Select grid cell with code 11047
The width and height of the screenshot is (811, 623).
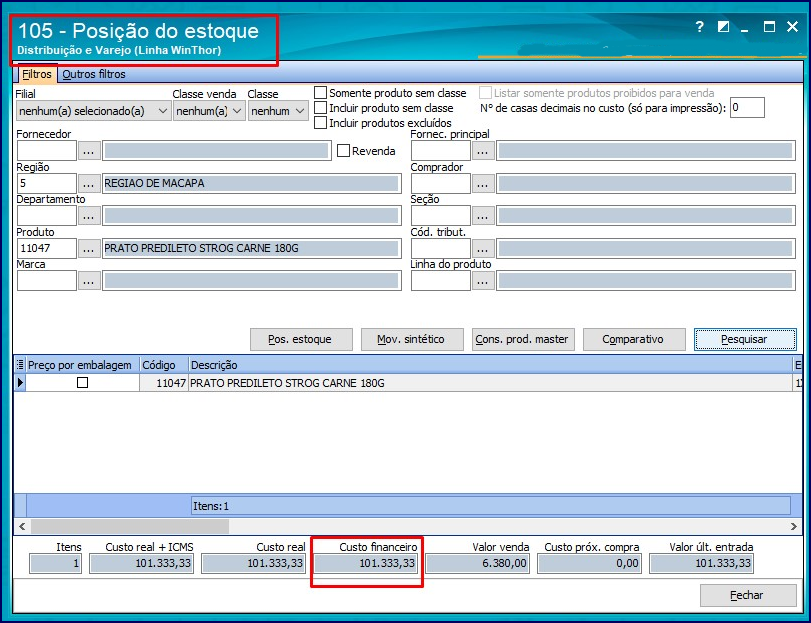(x=163, y=383)
